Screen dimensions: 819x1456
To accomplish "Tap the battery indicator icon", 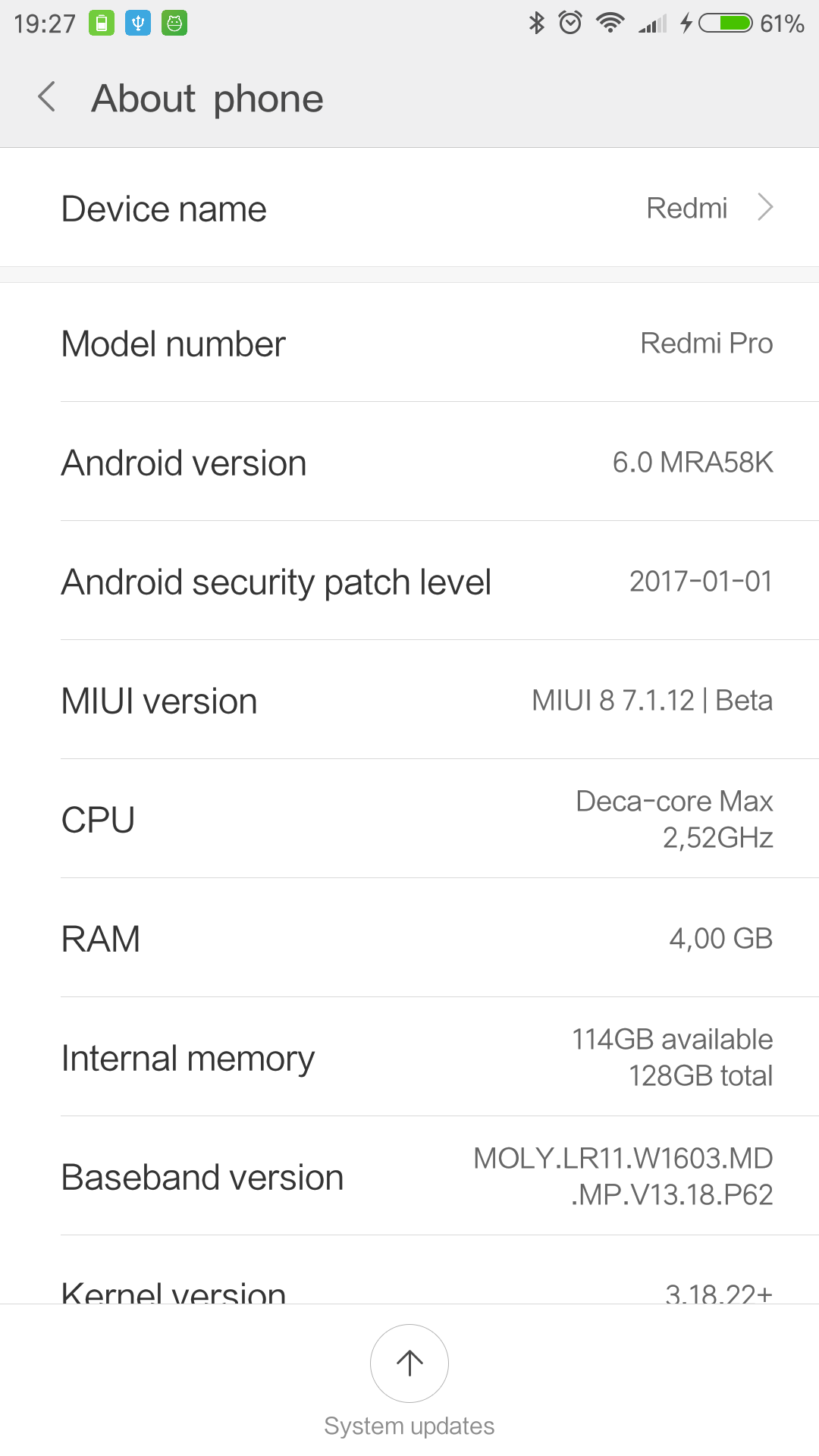I will (725, 23).
